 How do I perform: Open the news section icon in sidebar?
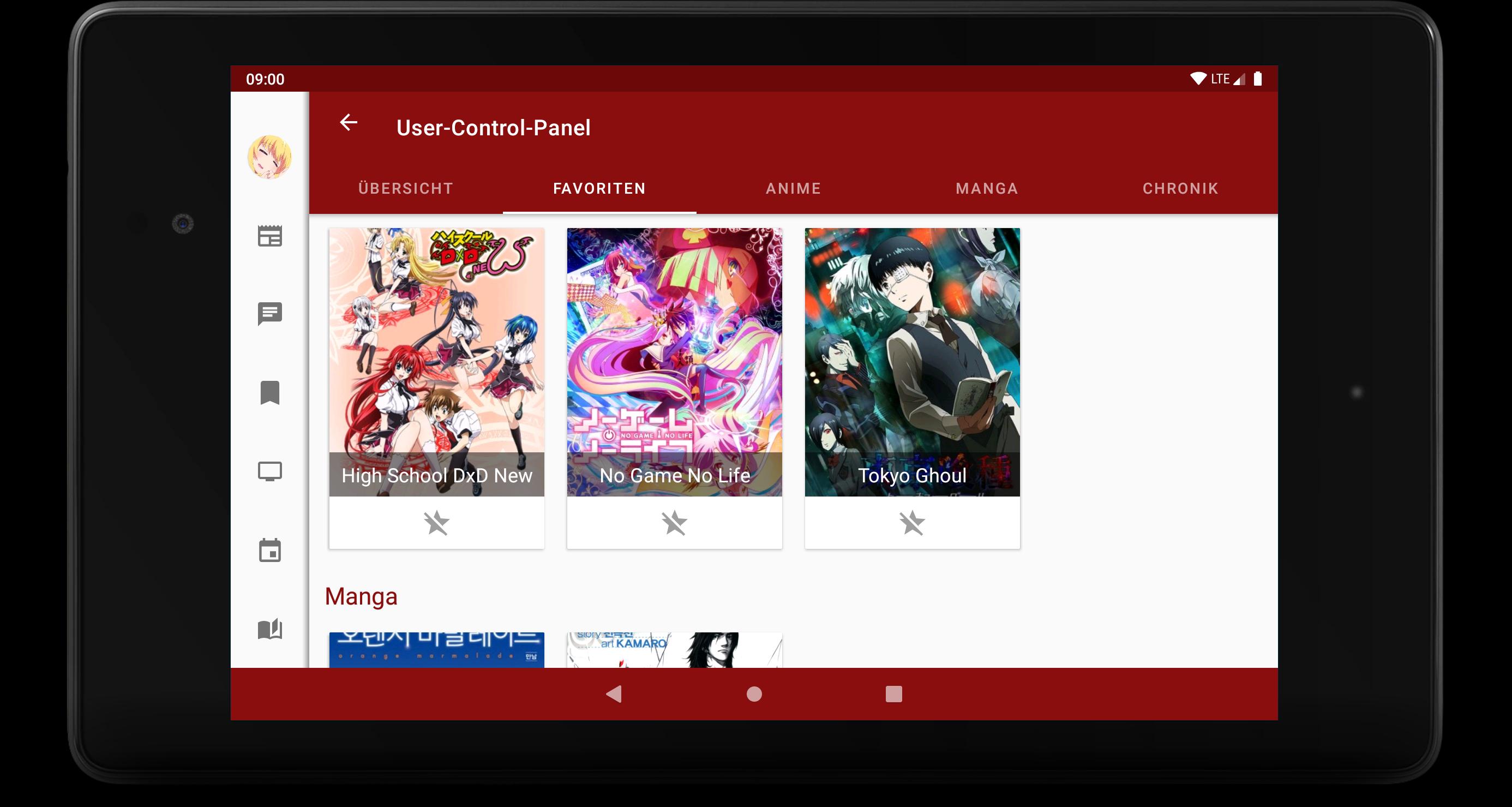[270, 236]
